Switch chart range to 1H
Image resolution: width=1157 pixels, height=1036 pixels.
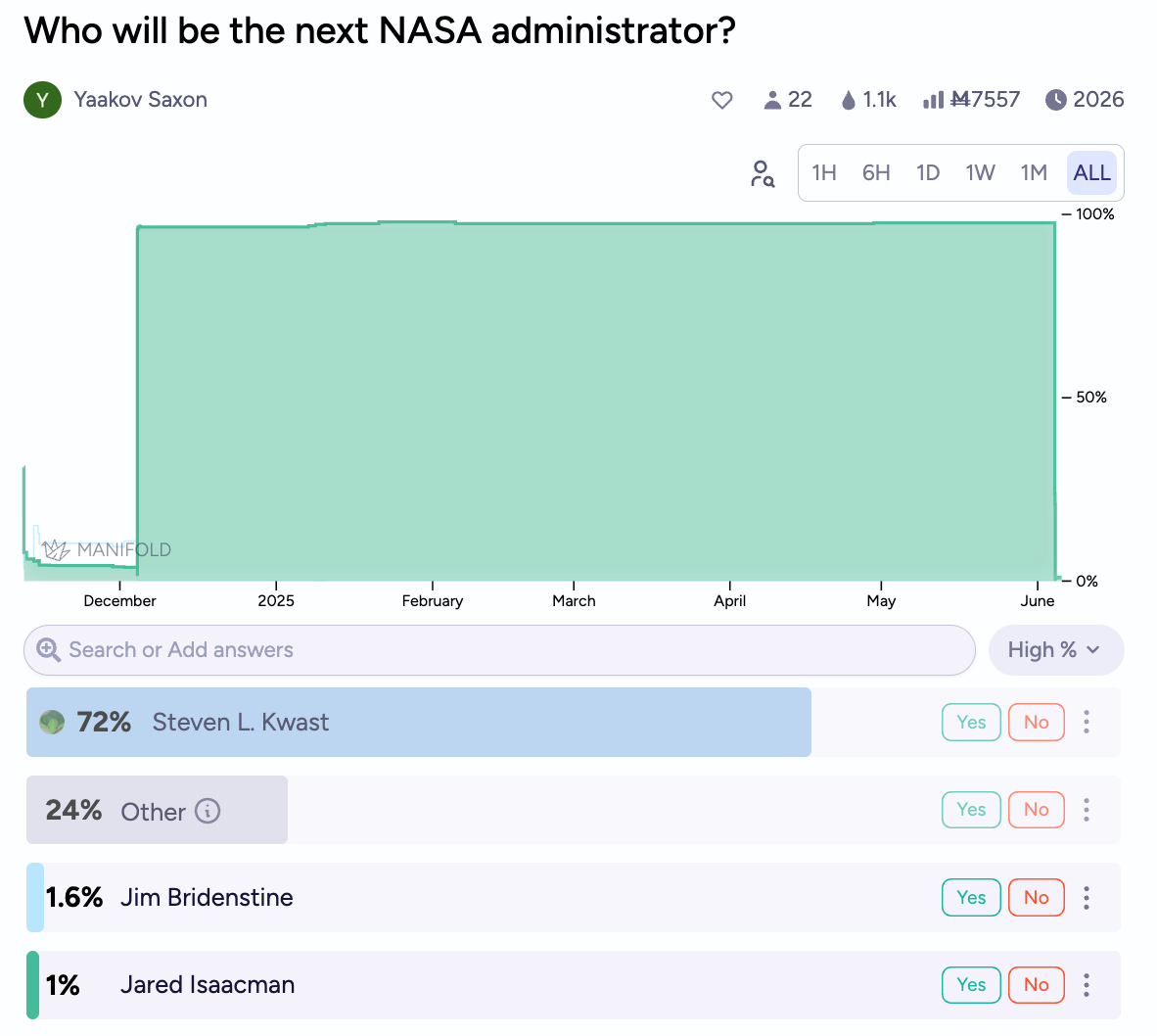[x=823, y=172]
